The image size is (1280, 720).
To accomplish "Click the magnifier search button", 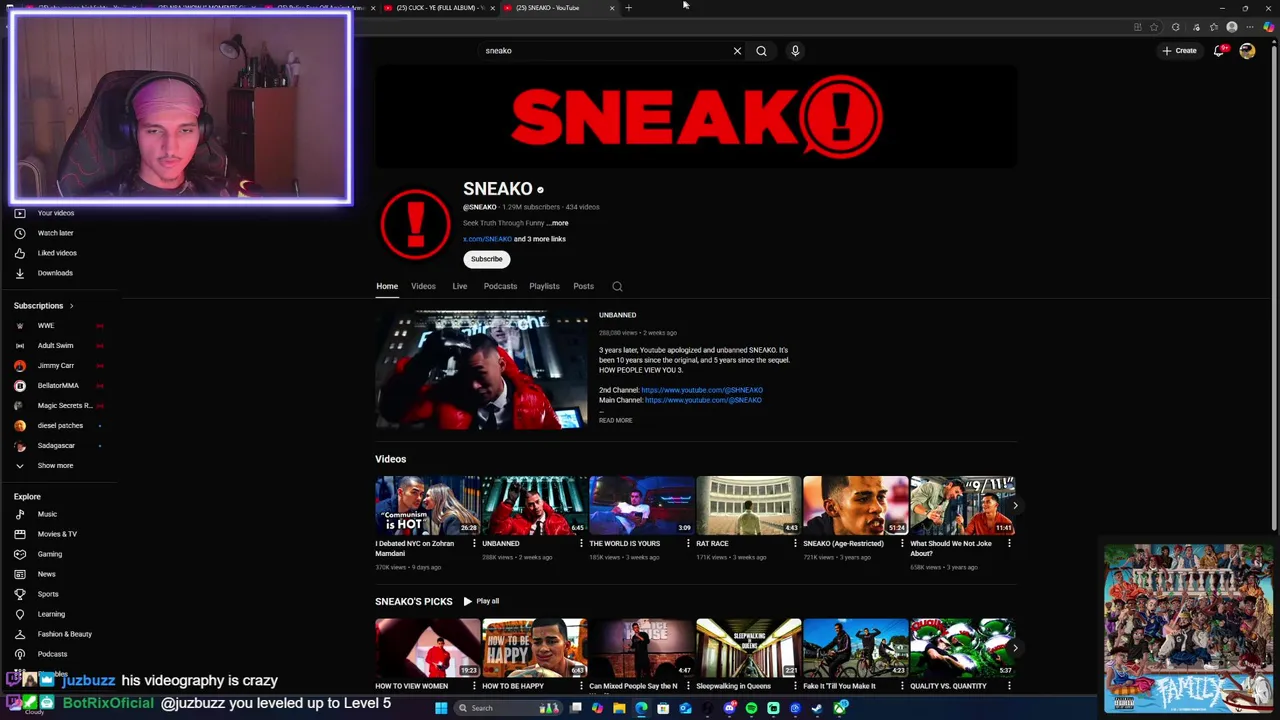I will 761,51.
